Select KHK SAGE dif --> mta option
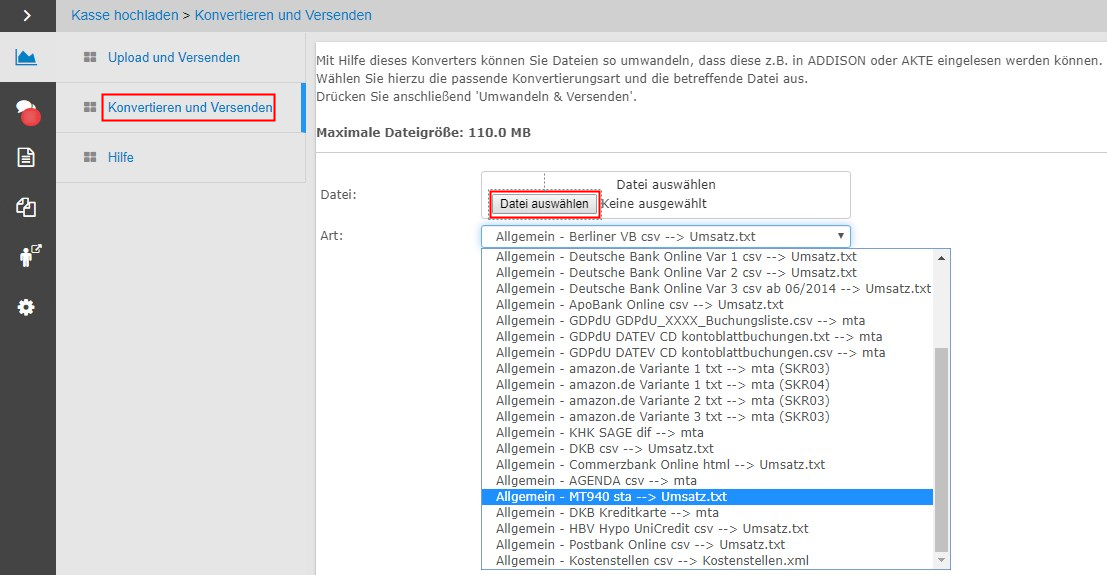The image size is (1107, 575). point(707,432)
